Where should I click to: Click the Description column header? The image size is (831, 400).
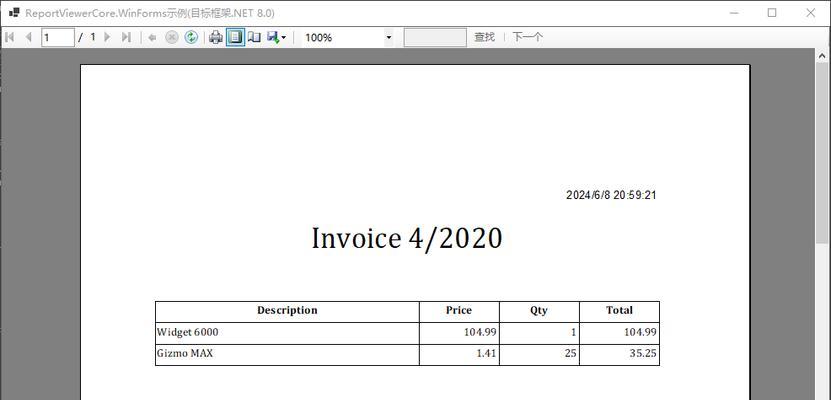click(287, 310)
